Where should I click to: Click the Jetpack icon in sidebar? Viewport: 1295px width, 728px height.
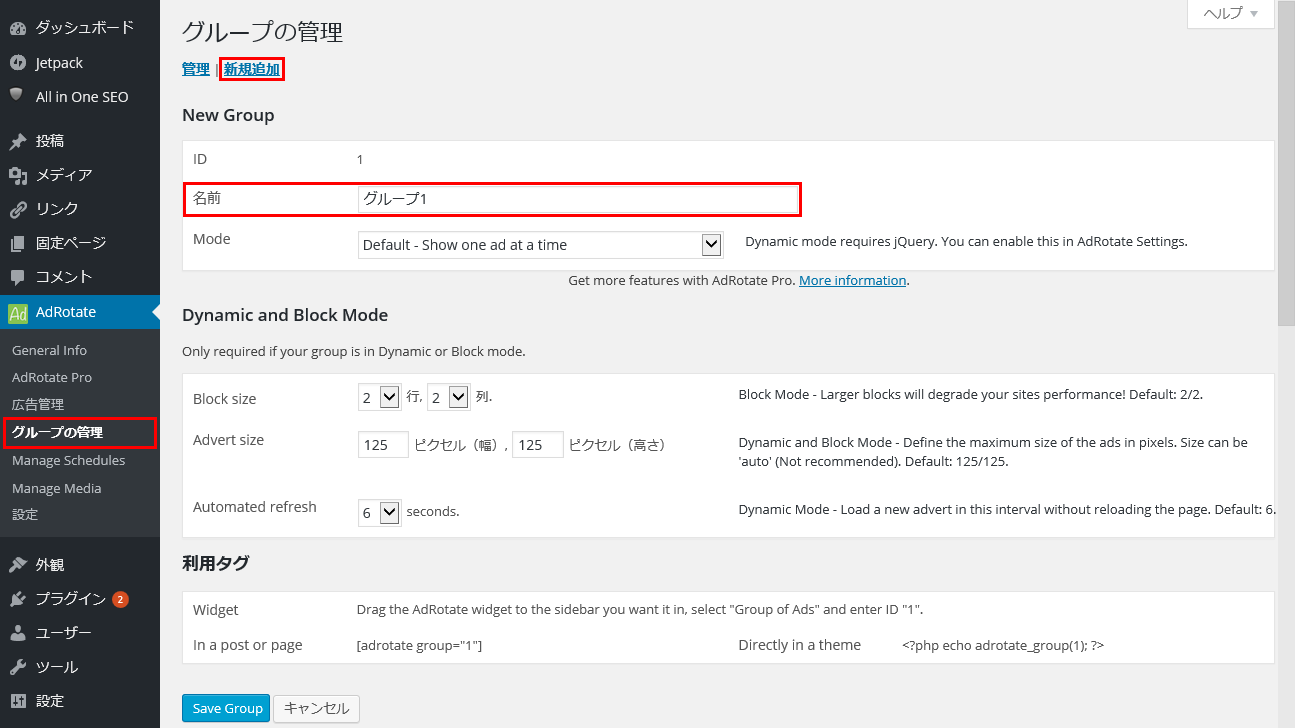(x=18, y=63)
